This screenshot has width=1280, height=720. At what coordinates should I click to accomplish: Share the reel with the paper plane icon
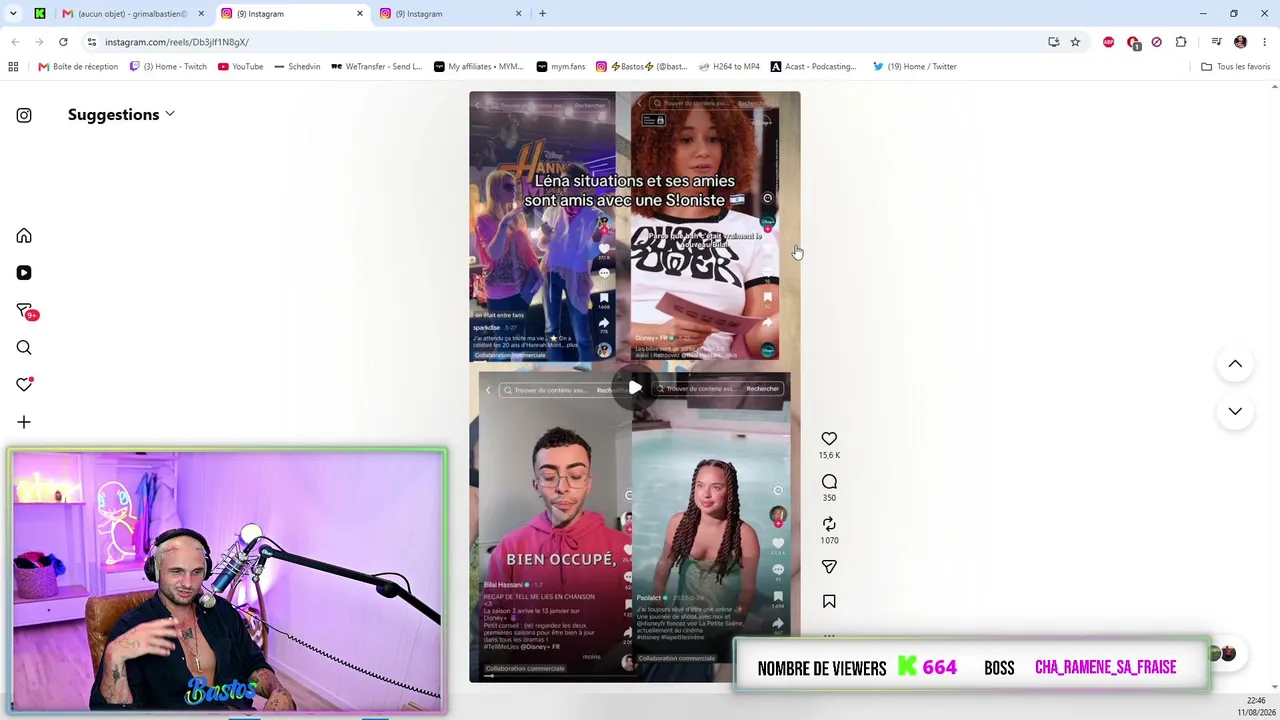click(x=829, y=567)
